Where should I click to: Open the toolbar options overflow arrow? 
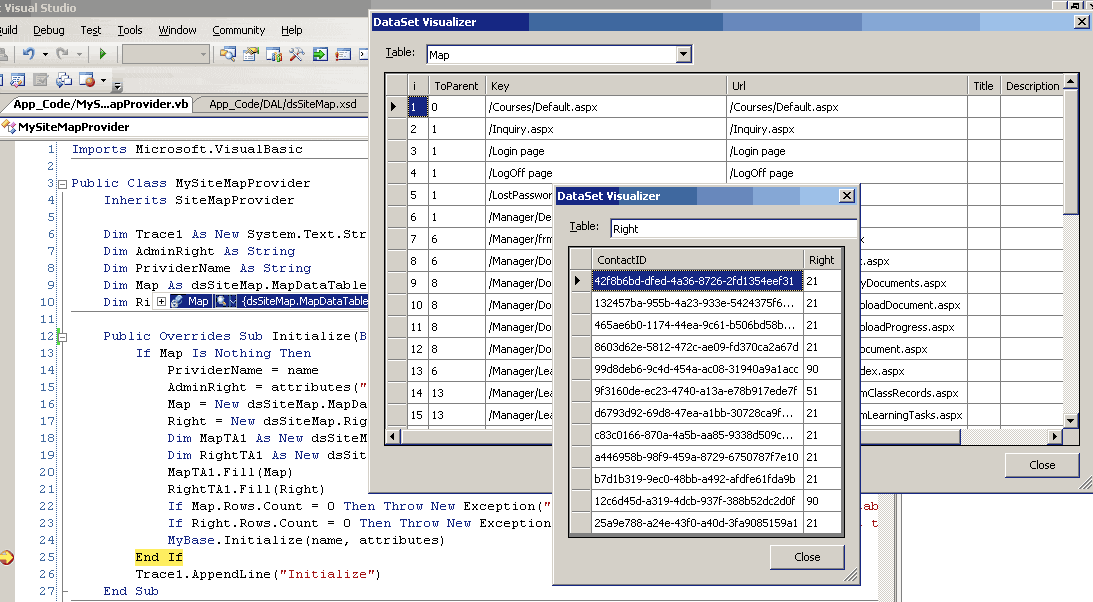click(x=117, y=86)
